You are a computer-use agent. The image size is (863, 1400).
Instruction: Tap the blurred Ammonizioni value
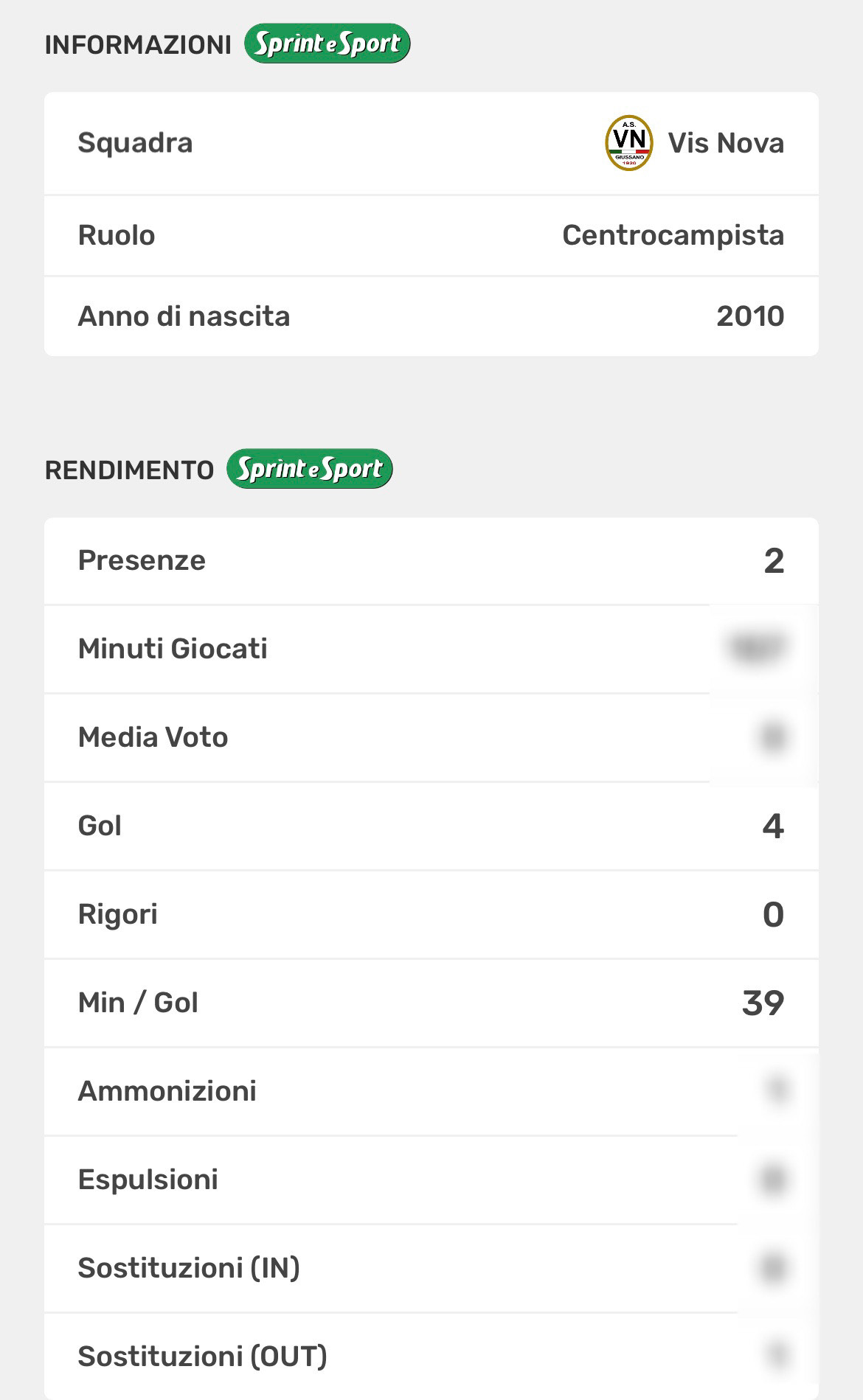777,1090
